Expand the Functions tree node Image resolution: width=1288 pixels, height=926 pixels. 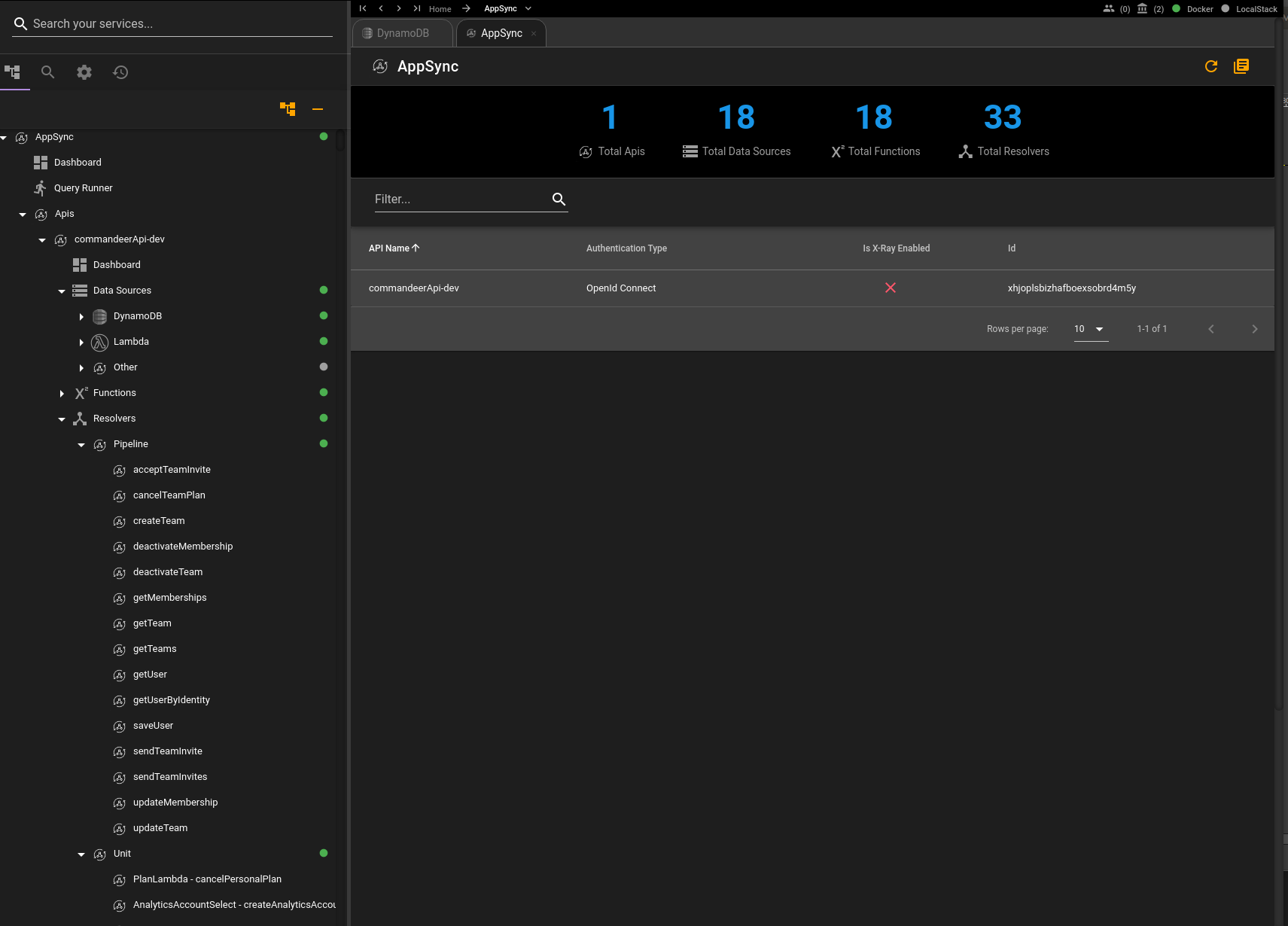(x=62, y=394)
